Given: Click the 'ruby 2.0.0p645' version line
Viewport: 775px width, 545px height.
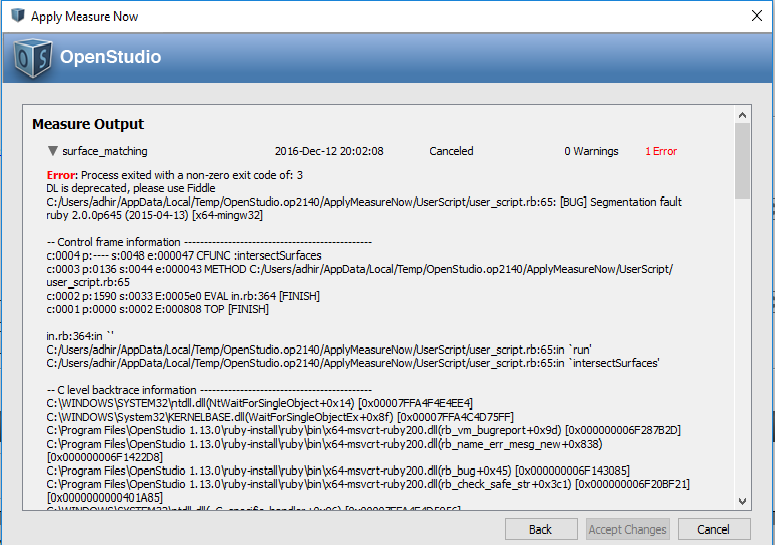Looking at the screenshot, I should (155, 215).
